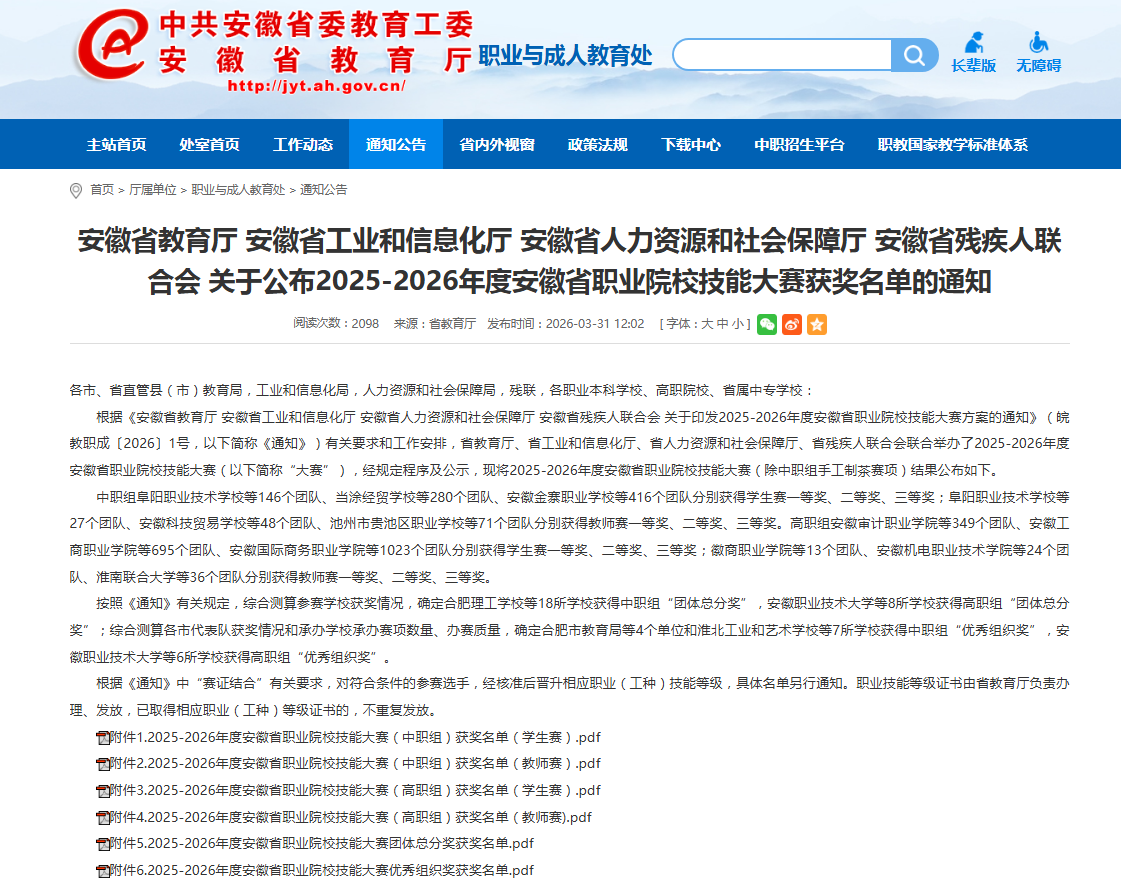Click the orange star favorite icon
The image size is (1121, 879).
[816, 324]
